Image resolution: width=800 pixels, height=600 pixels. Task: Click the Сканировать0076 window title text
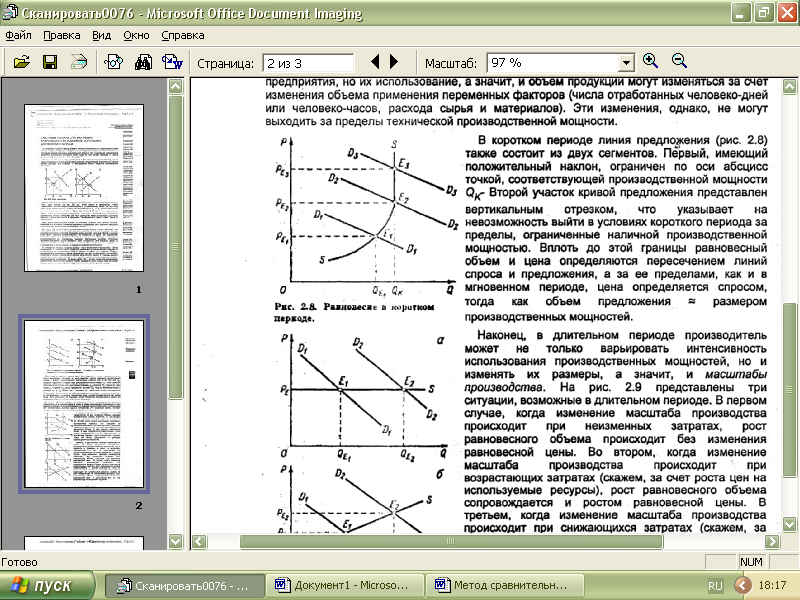192,13
